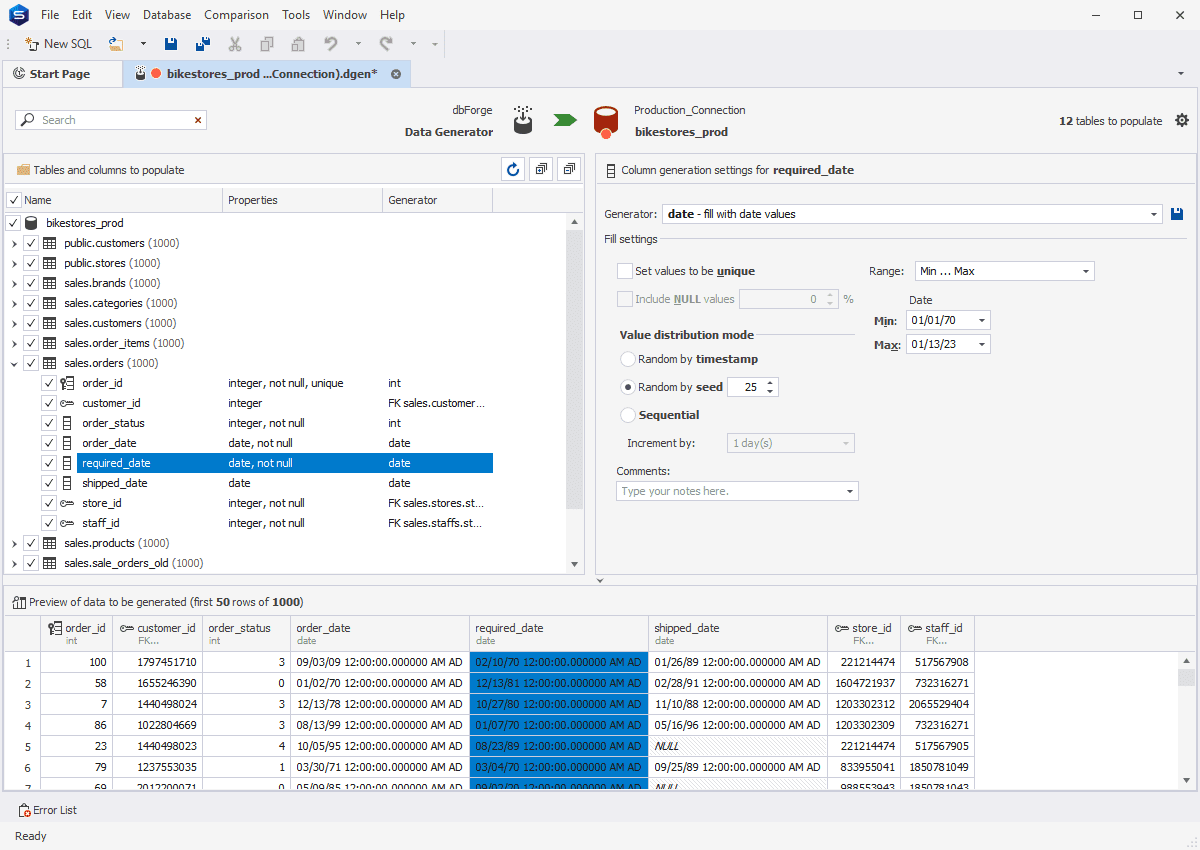Screen dimensions: 1200x850
Task: Collapse the sales.orders tree node
Action: (x=13, y=363)
